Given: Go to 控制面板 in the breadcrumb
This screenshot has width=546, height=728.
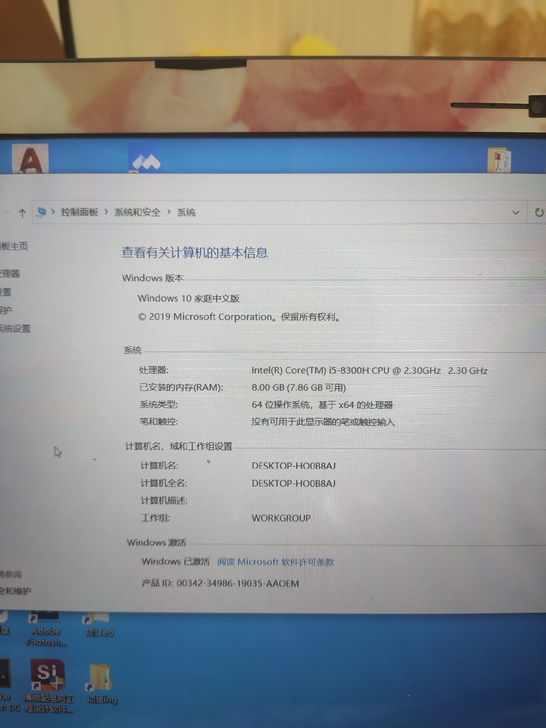Looking at the screenshot, I should tap(79, 212).
